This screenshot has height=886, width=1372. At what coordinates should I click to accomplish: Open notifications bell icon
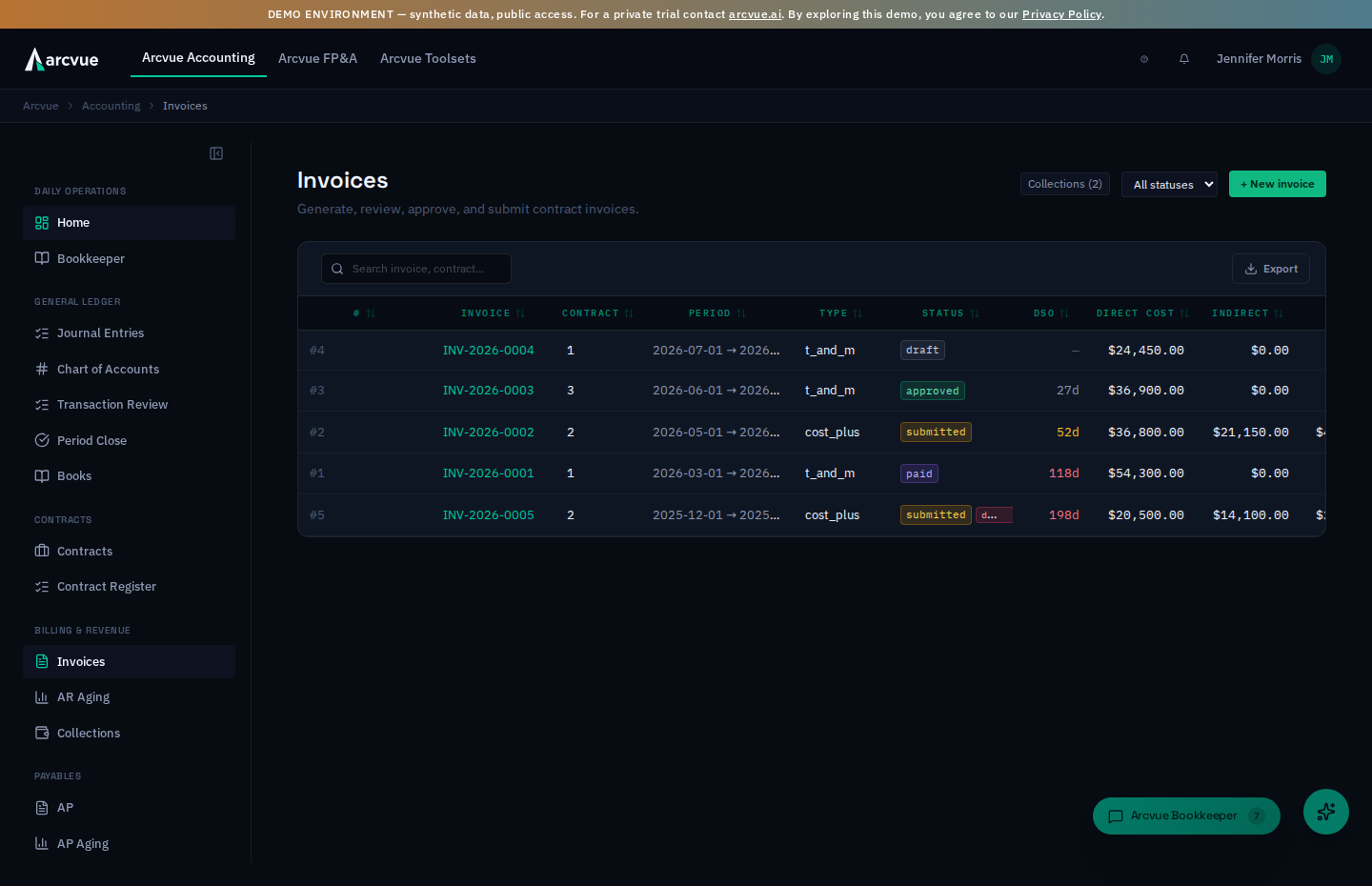1184,59
